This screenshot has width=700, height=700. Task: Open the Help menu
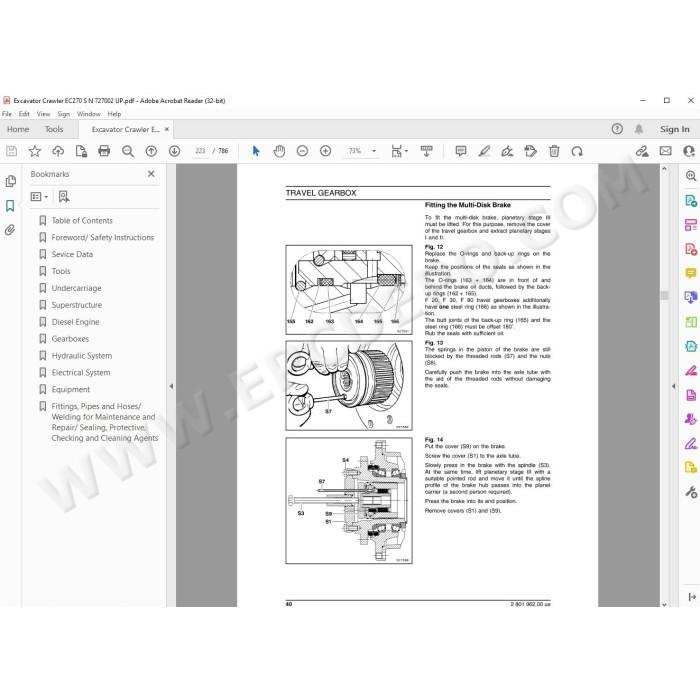click(114, 114)
